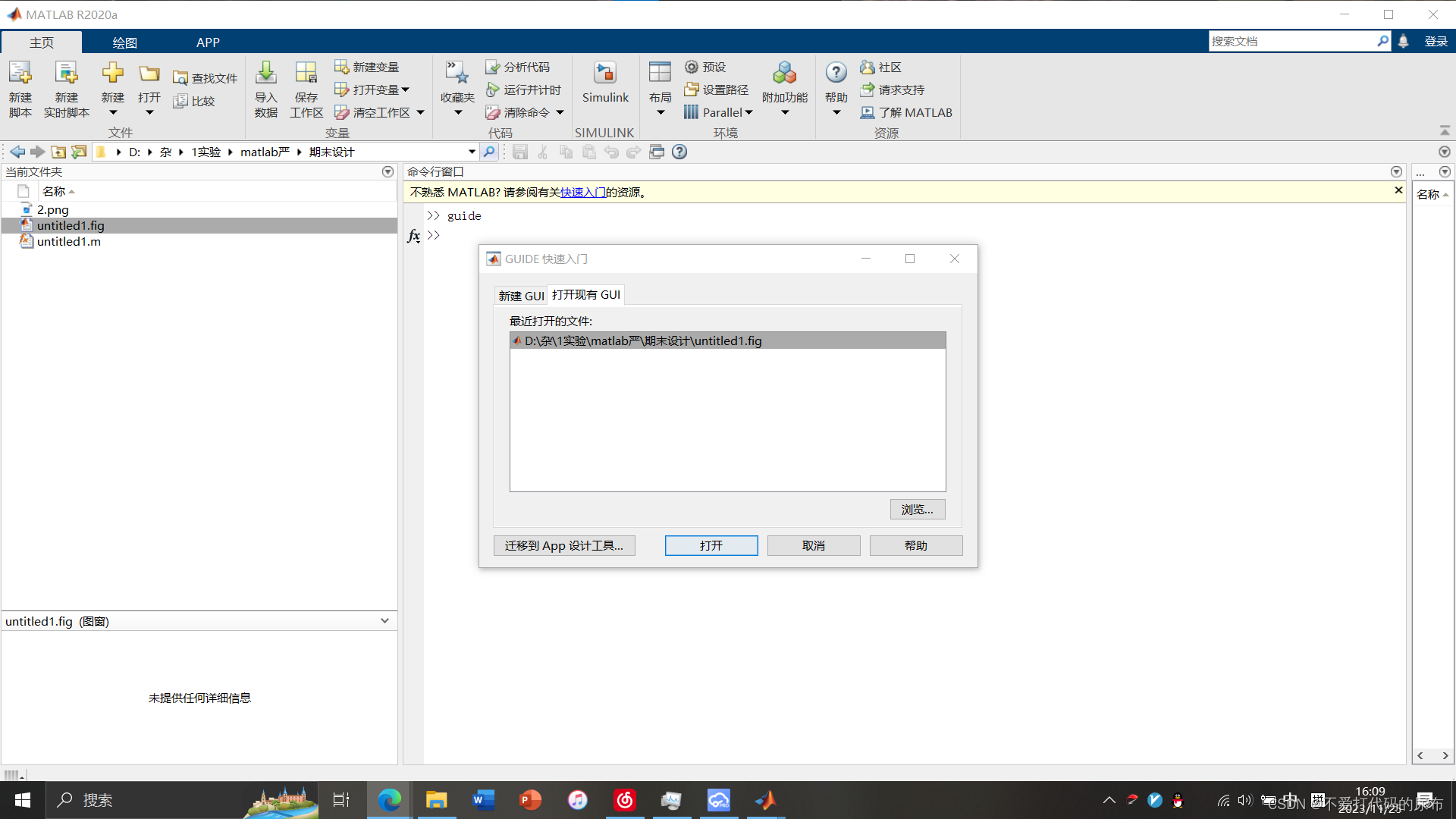Image resolution: width=1456 pixels, height=819 pixels.
Task: Click New Variable (新建变量)
Action: point(367,67)
